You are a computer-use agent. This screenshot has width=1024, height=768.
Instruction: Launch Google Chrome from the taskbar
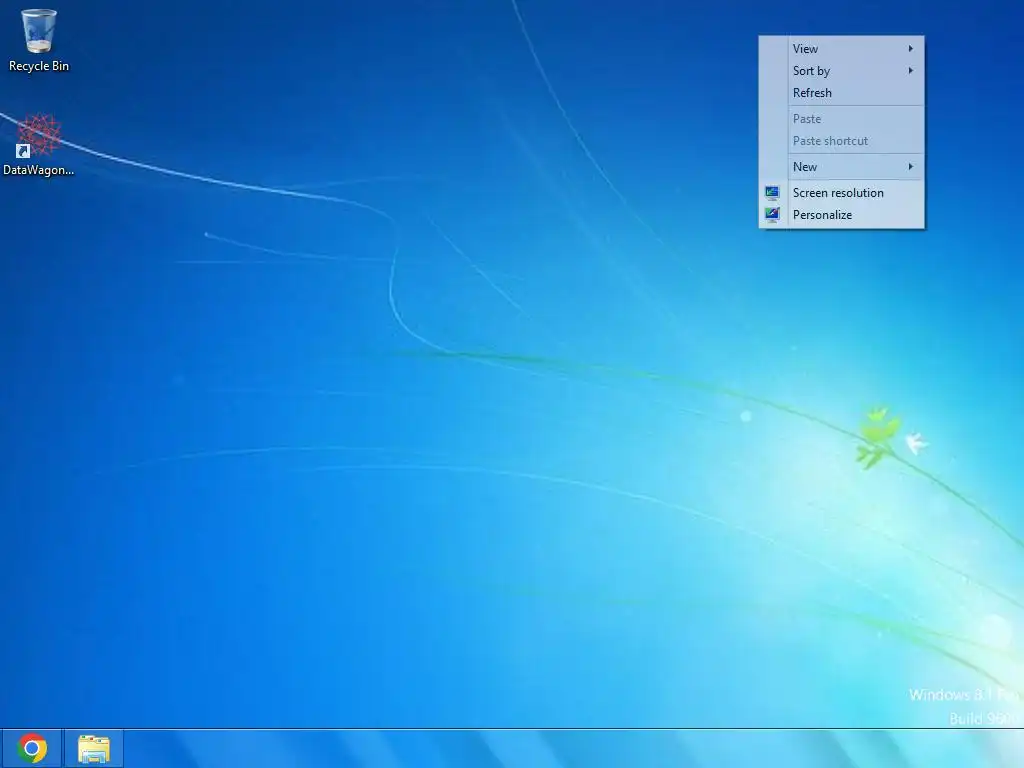(x=32, y=748)
